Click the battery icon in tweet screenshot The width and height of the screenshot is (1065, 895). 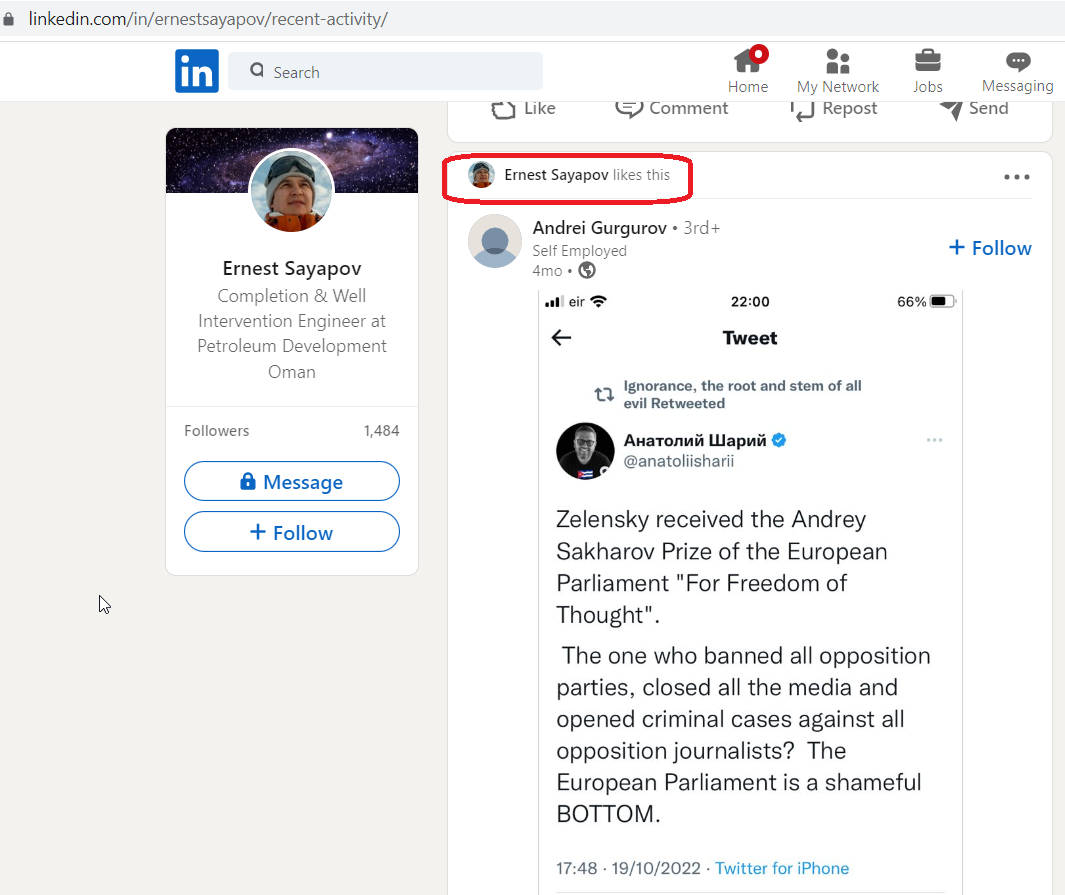tap(943, 301)
